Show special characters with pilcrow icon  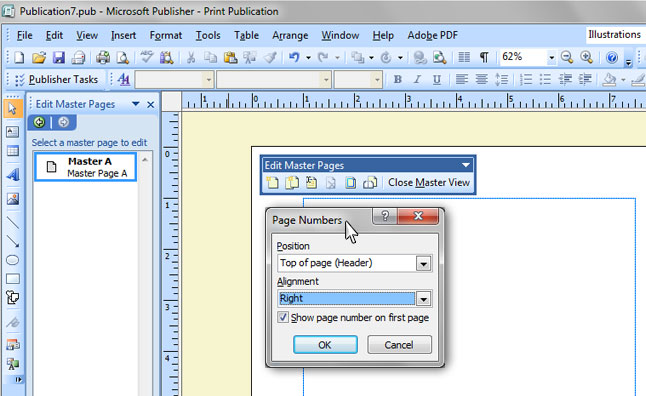click(484, 57)
